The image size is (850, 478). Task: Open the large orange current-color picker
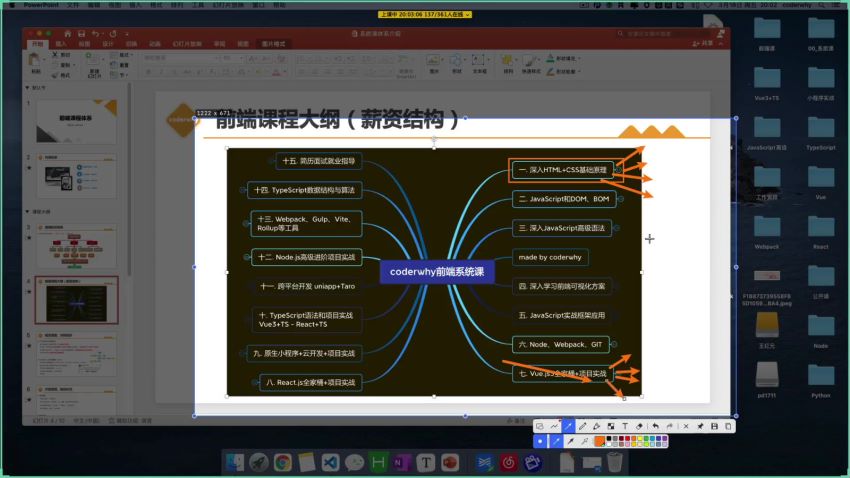pyautogui.click(x=600, y=441)
